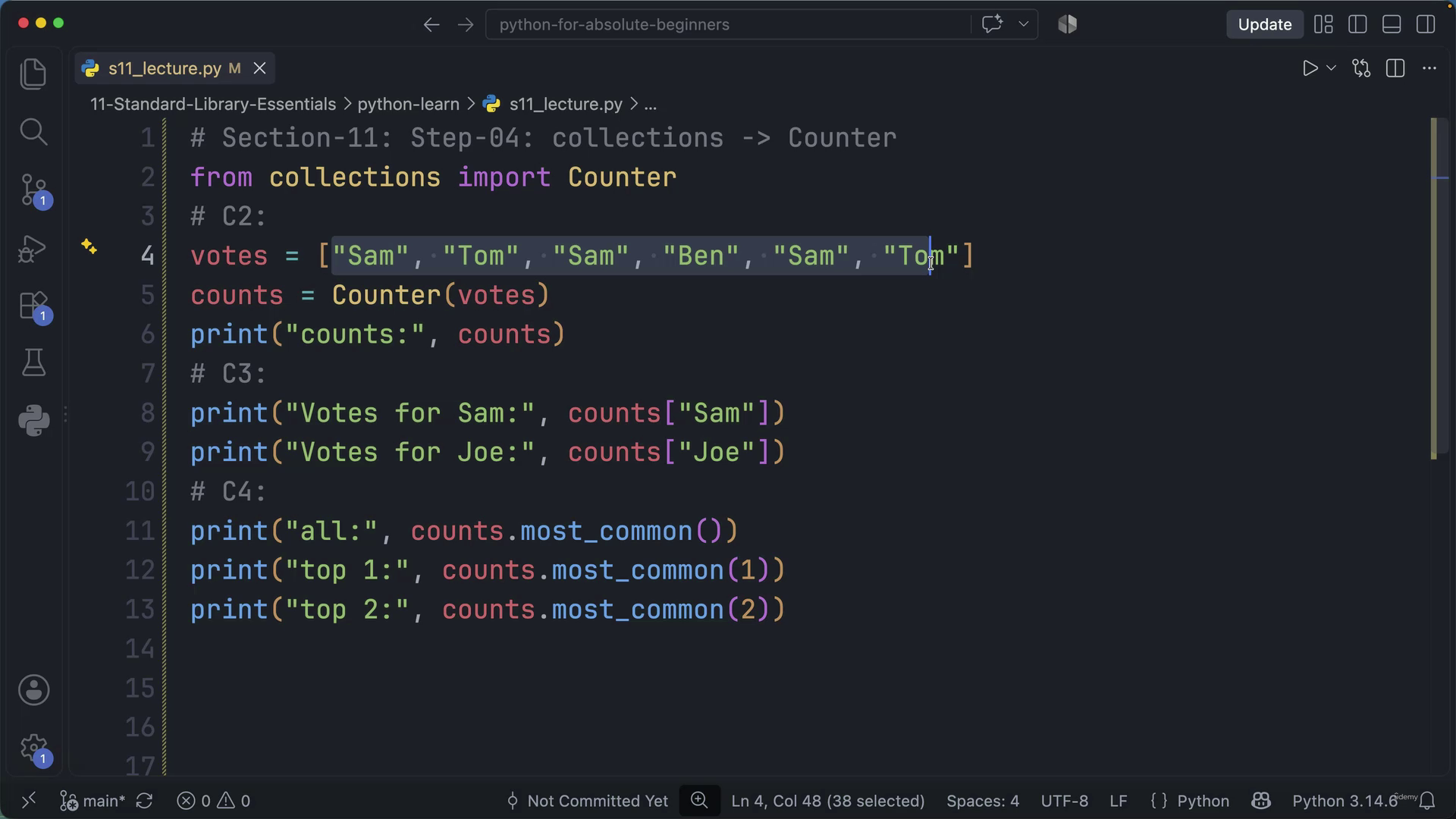Screen dimensions: 1456x819
Task: Click the Not Committed Yet blame text
Action: [x=597, y=801]
